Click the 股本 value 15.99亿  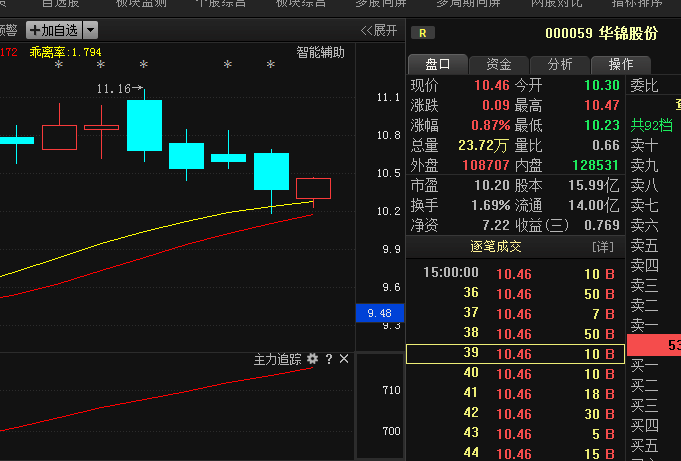pyautogui.click(x=594, y=186)
